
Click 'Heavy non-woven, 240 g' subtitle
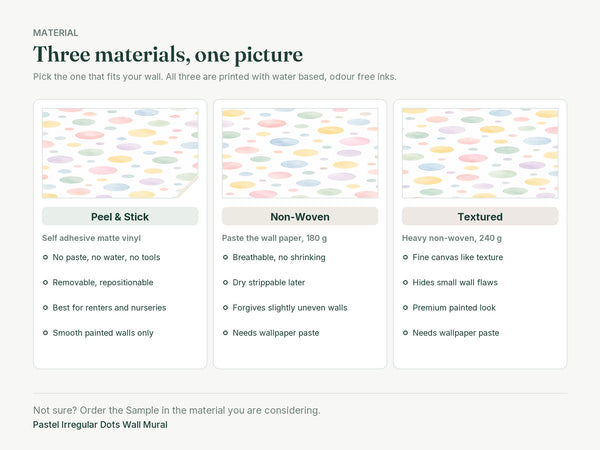pos(452,238)
